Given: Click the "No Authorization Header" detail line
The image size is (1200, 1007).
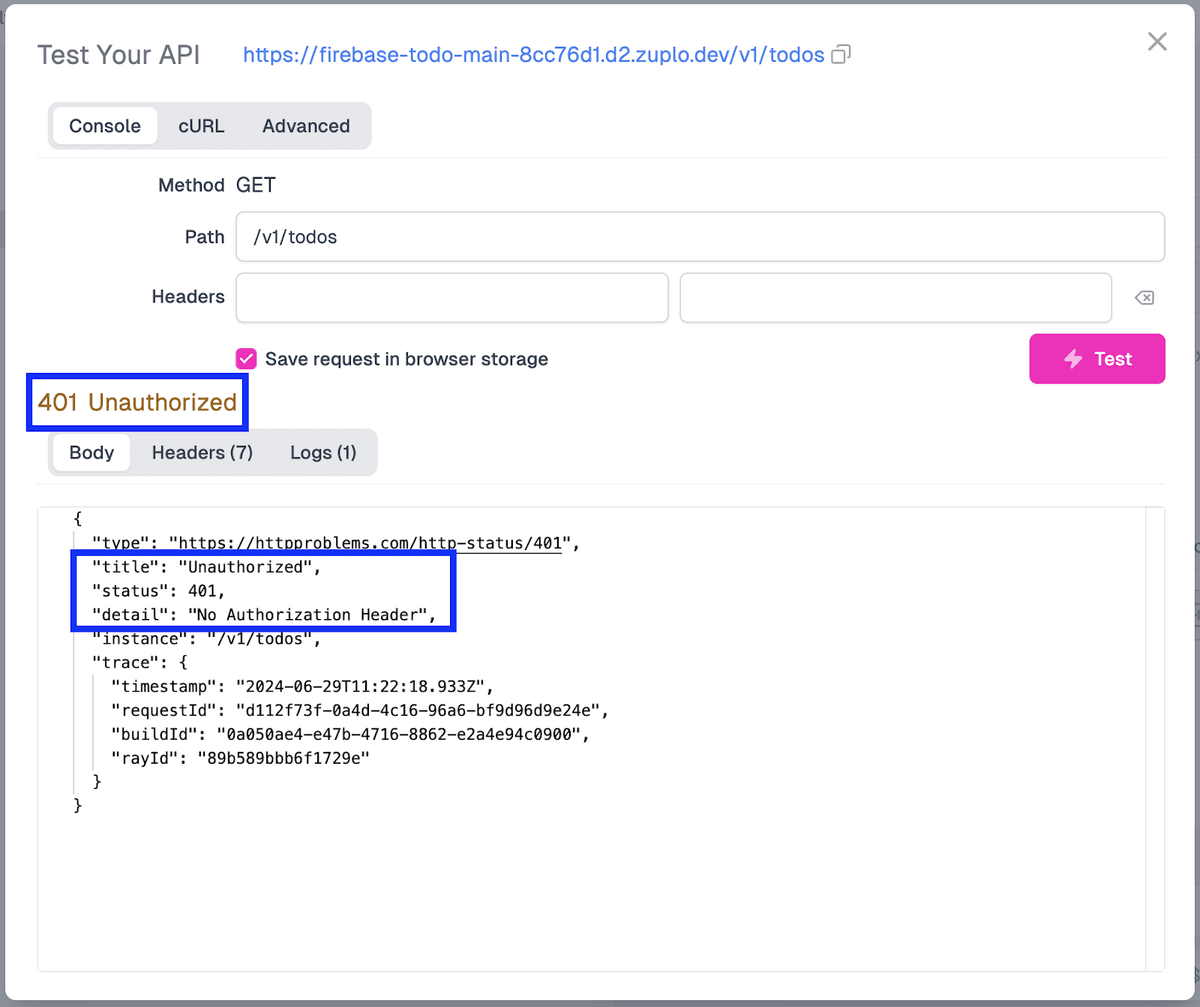Looking at the screenshot, I should 264,615.
